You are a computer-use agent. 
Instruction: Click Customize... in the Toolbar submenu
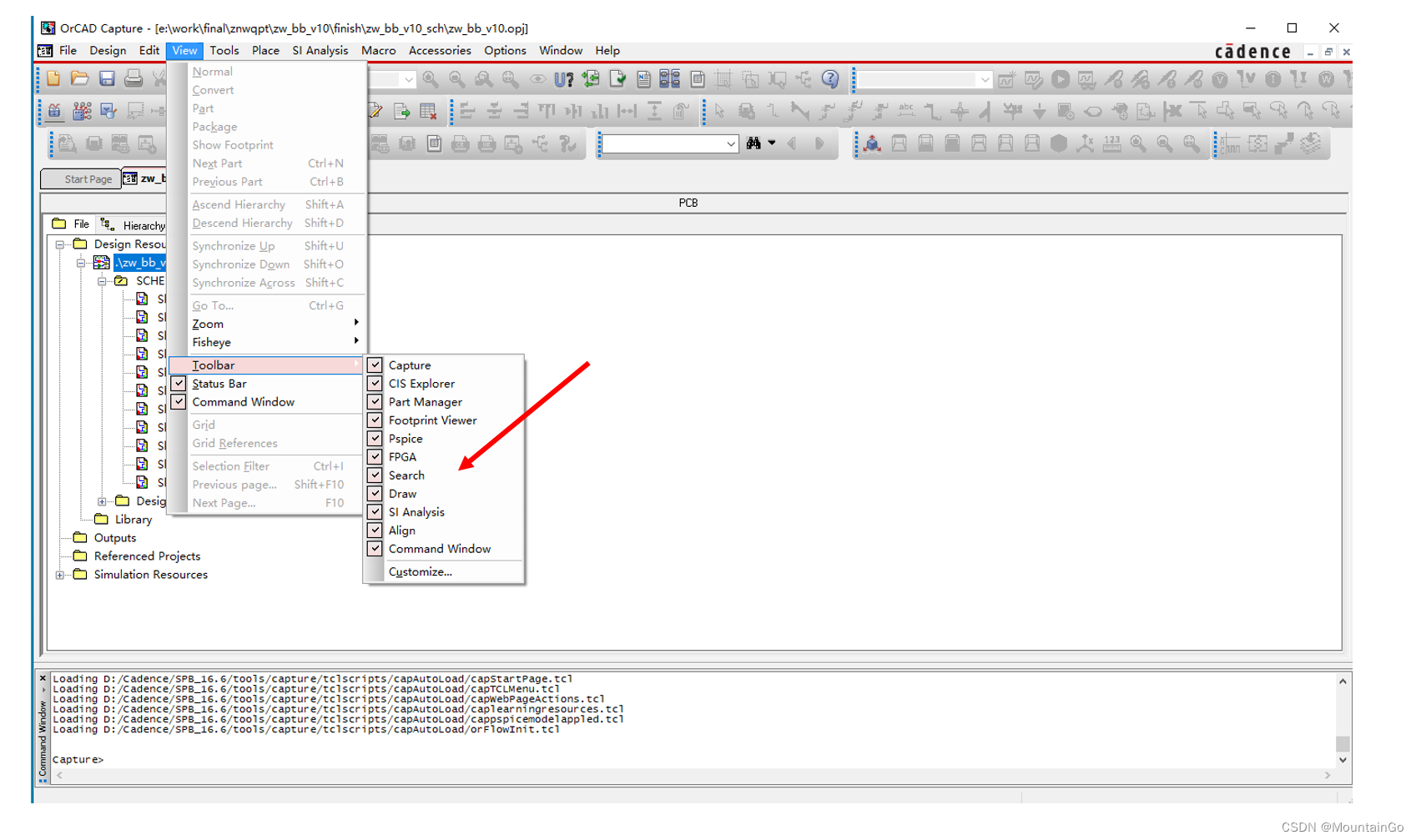coord(420,571)
